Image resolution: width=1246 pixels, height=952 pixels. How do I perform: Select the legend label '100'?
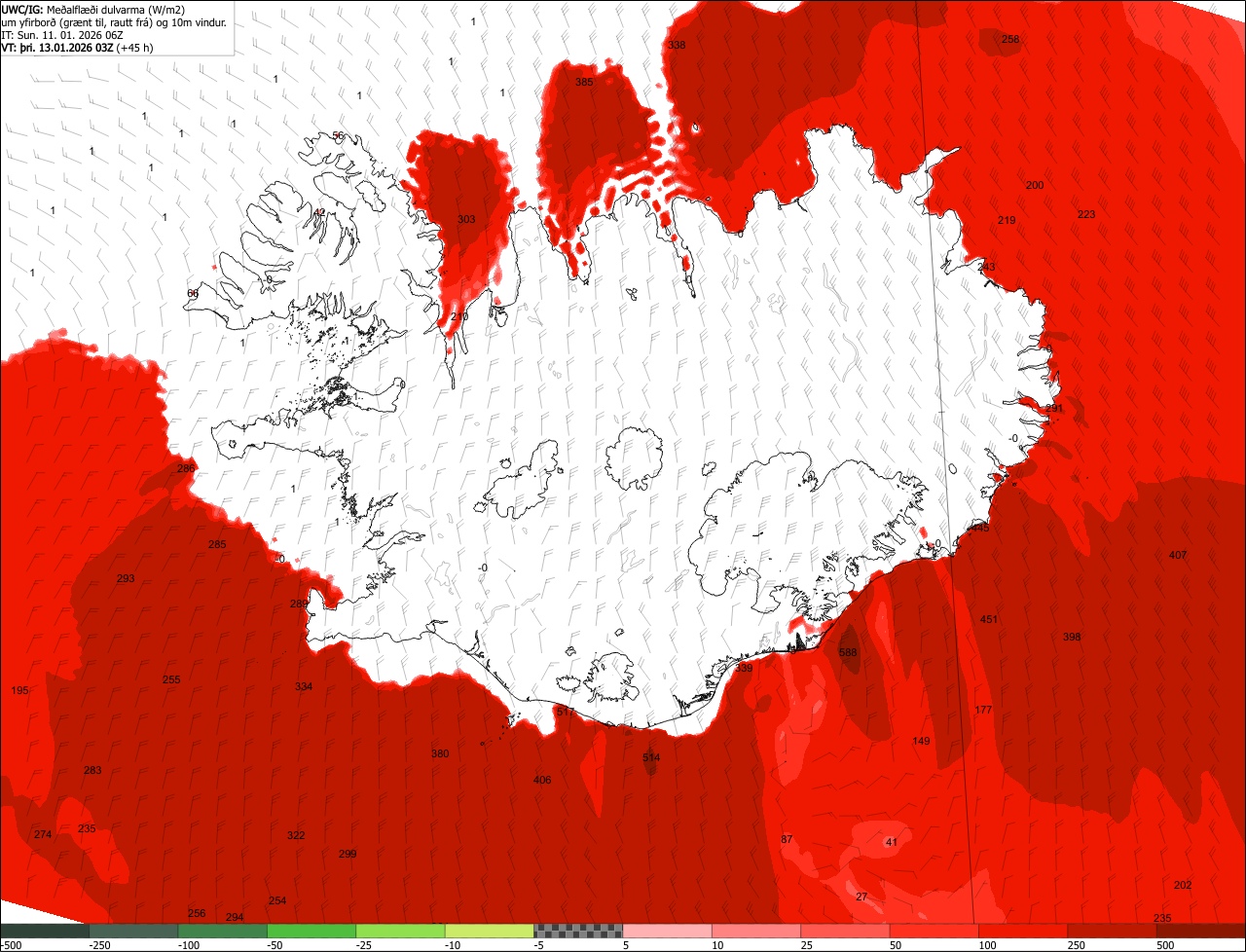point(986,945)
